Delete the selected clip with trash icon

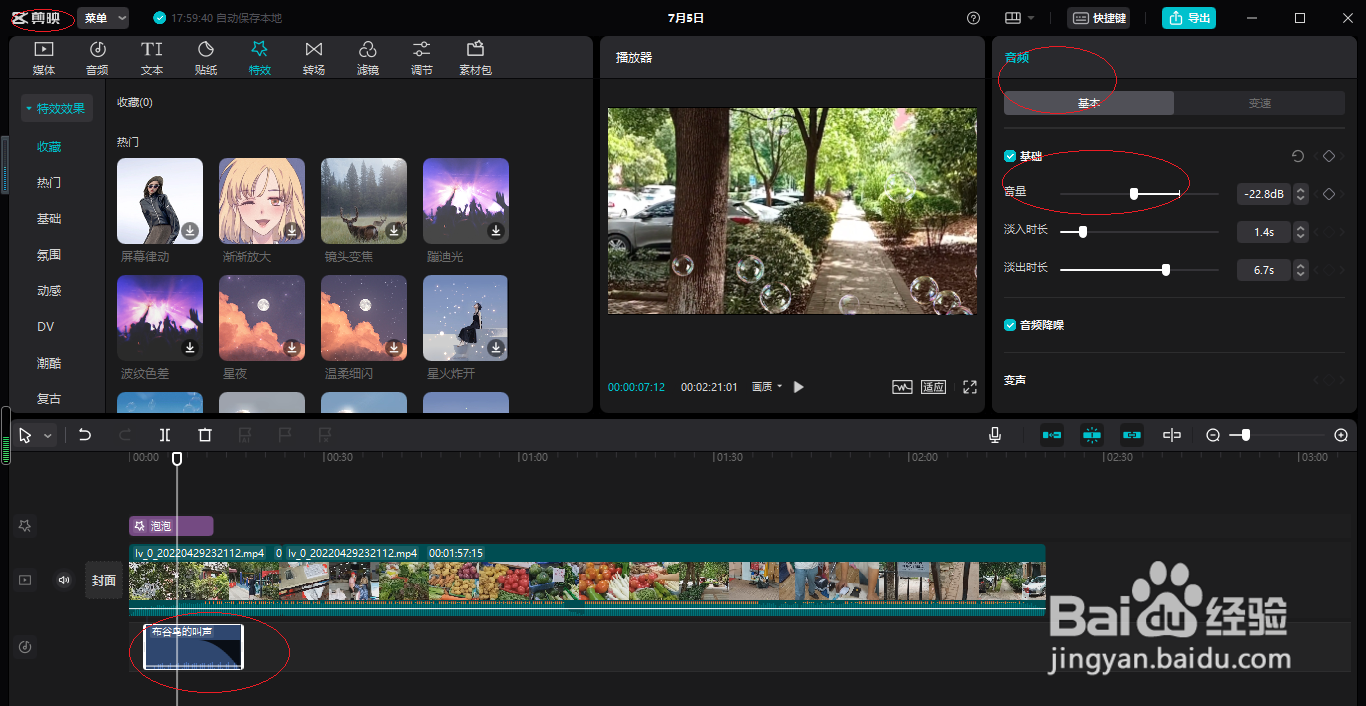pyautogui.click(x=205, y=435)
